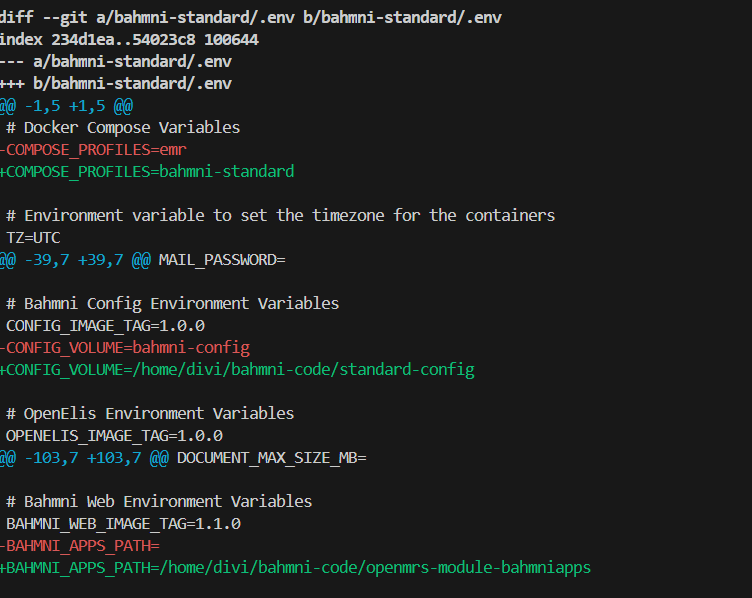Click the '# Bahmni Config Environment Variables' comment
752x598 pixels.
pos(172,303)
